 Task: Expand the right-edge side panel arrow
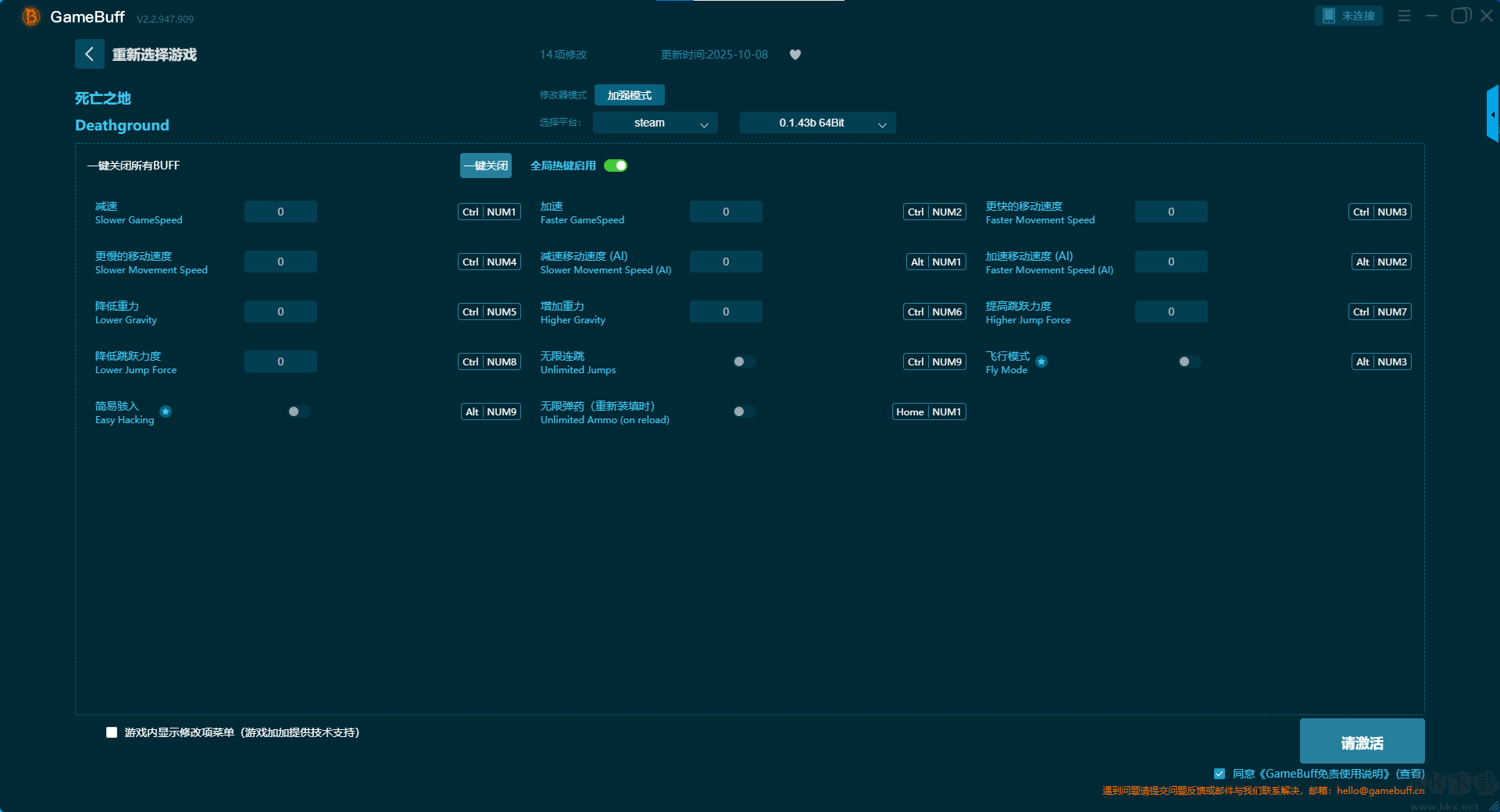click(x=1492, y=115)
